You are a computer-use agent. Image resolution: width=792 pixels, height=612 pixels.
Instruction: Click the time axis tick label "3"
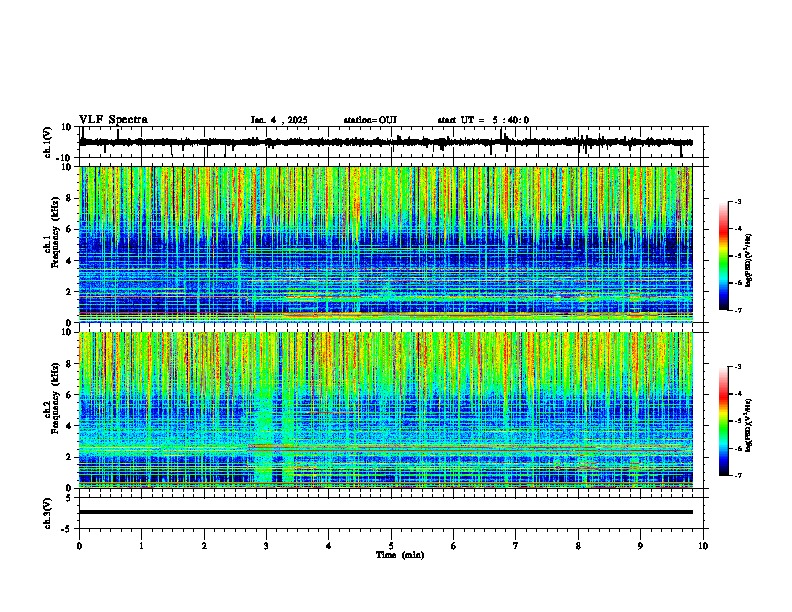266,545
